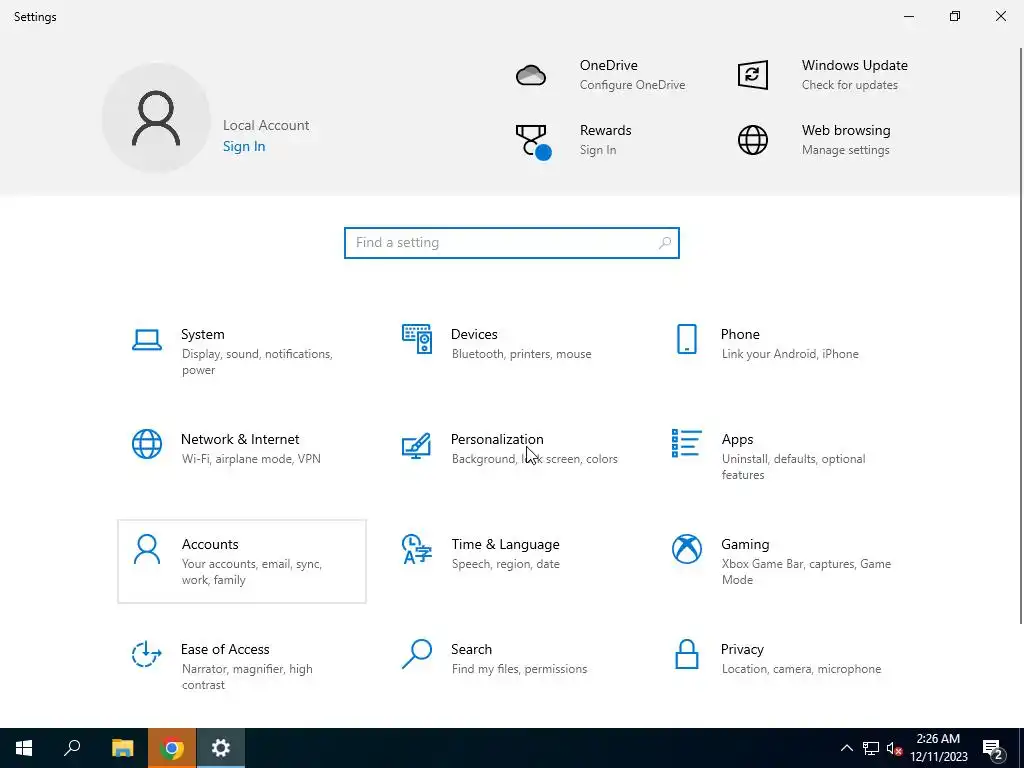This screenshot has height=768, width=1024.
Task: Click the OneDrive cloud icon
Action: click(x=531, y=75)
